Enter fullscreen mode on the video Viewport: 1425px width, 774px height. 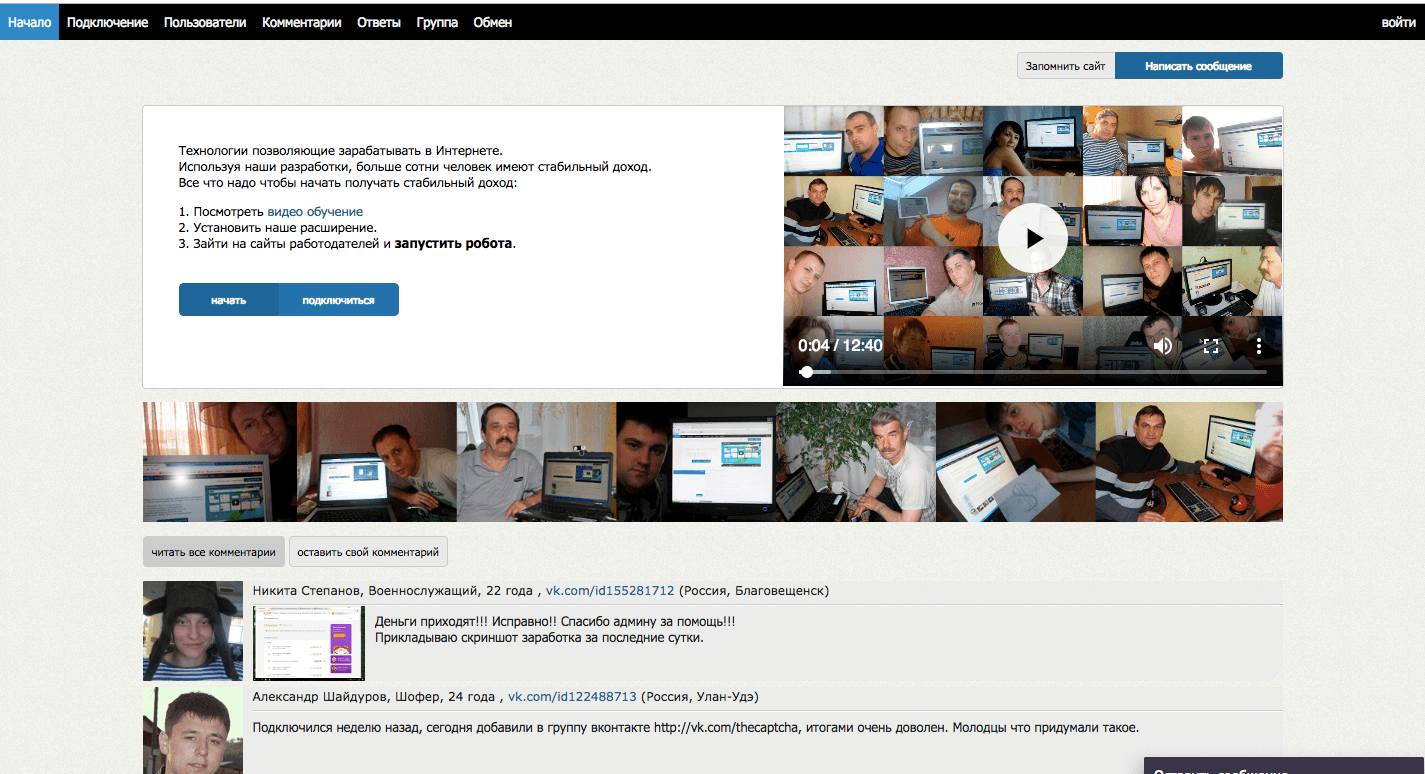click(1211, 346)
